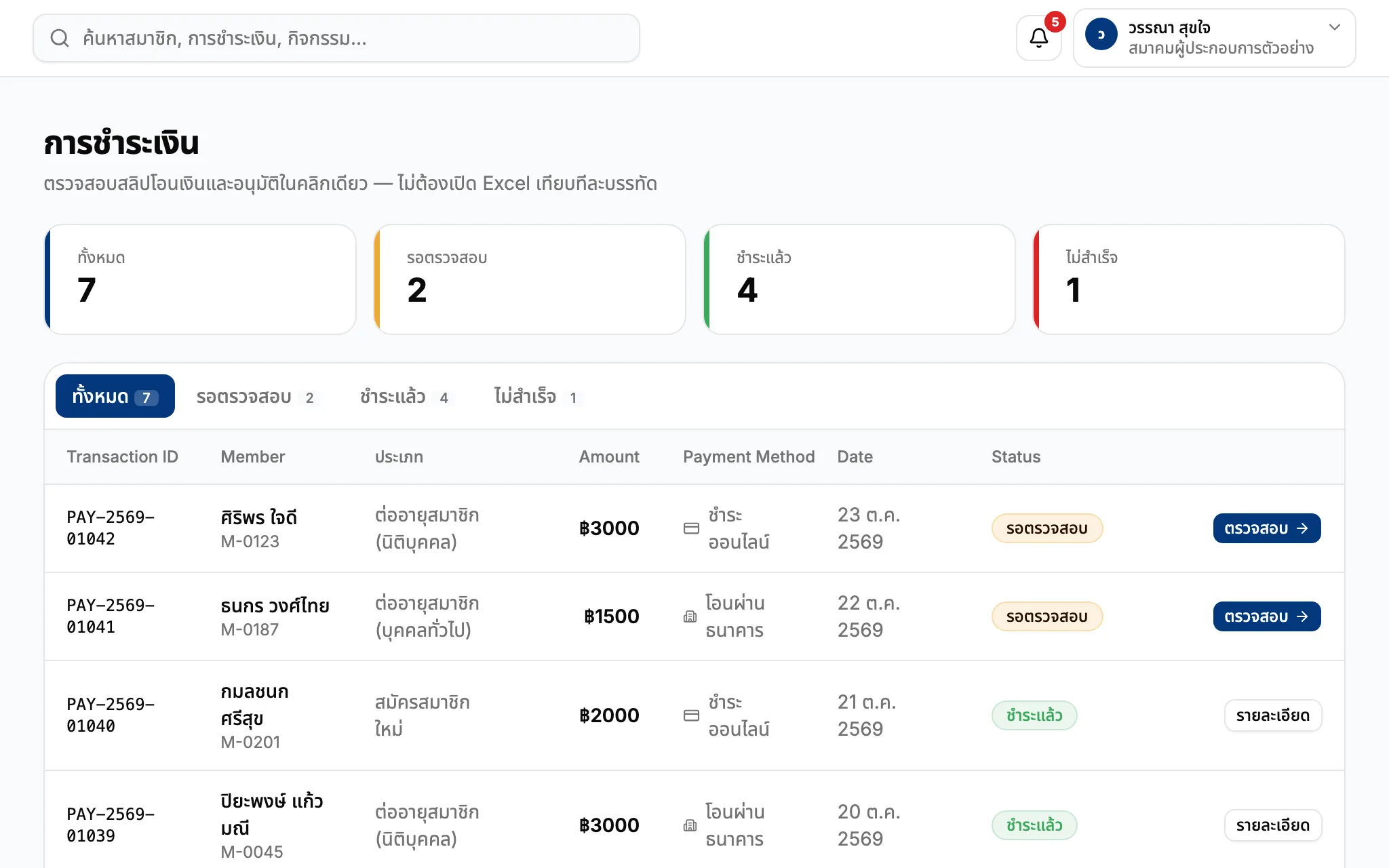Click the Status column header
The image size is (1389, 868).
pyautogui.click(x=1015, y=456)
